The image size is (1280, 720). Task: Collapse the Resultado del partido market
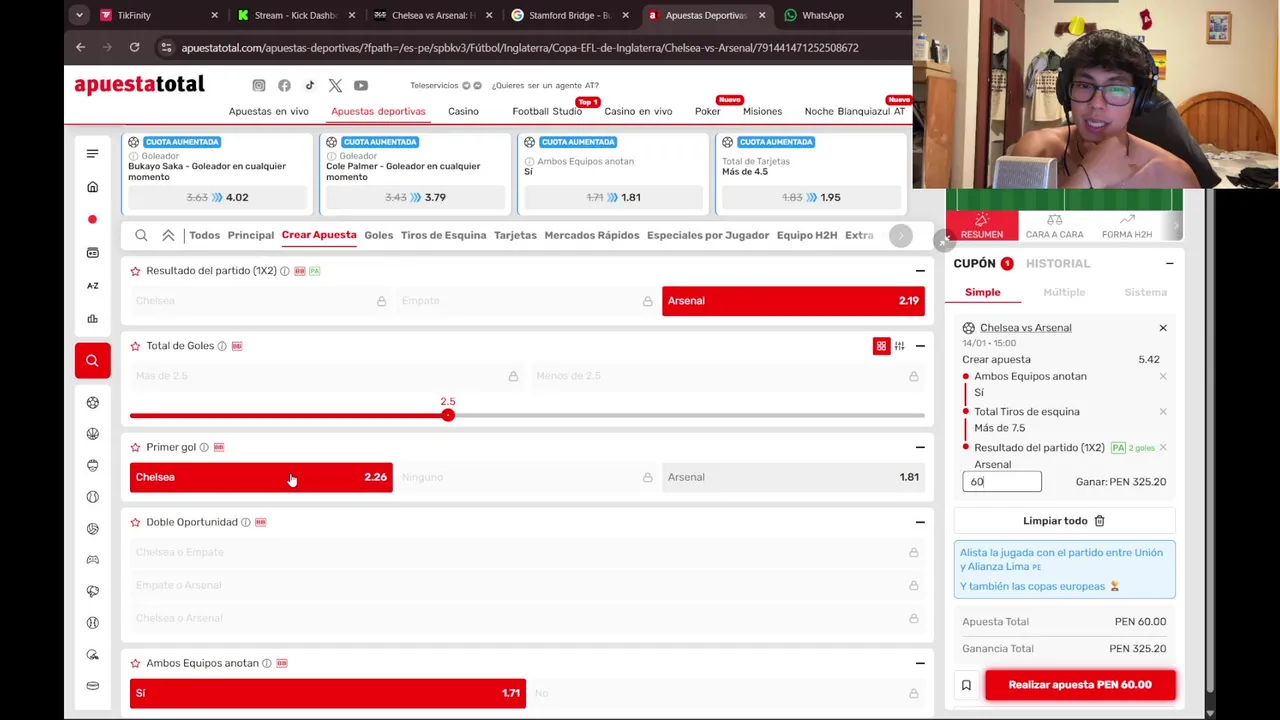click(x=920, y=271)
